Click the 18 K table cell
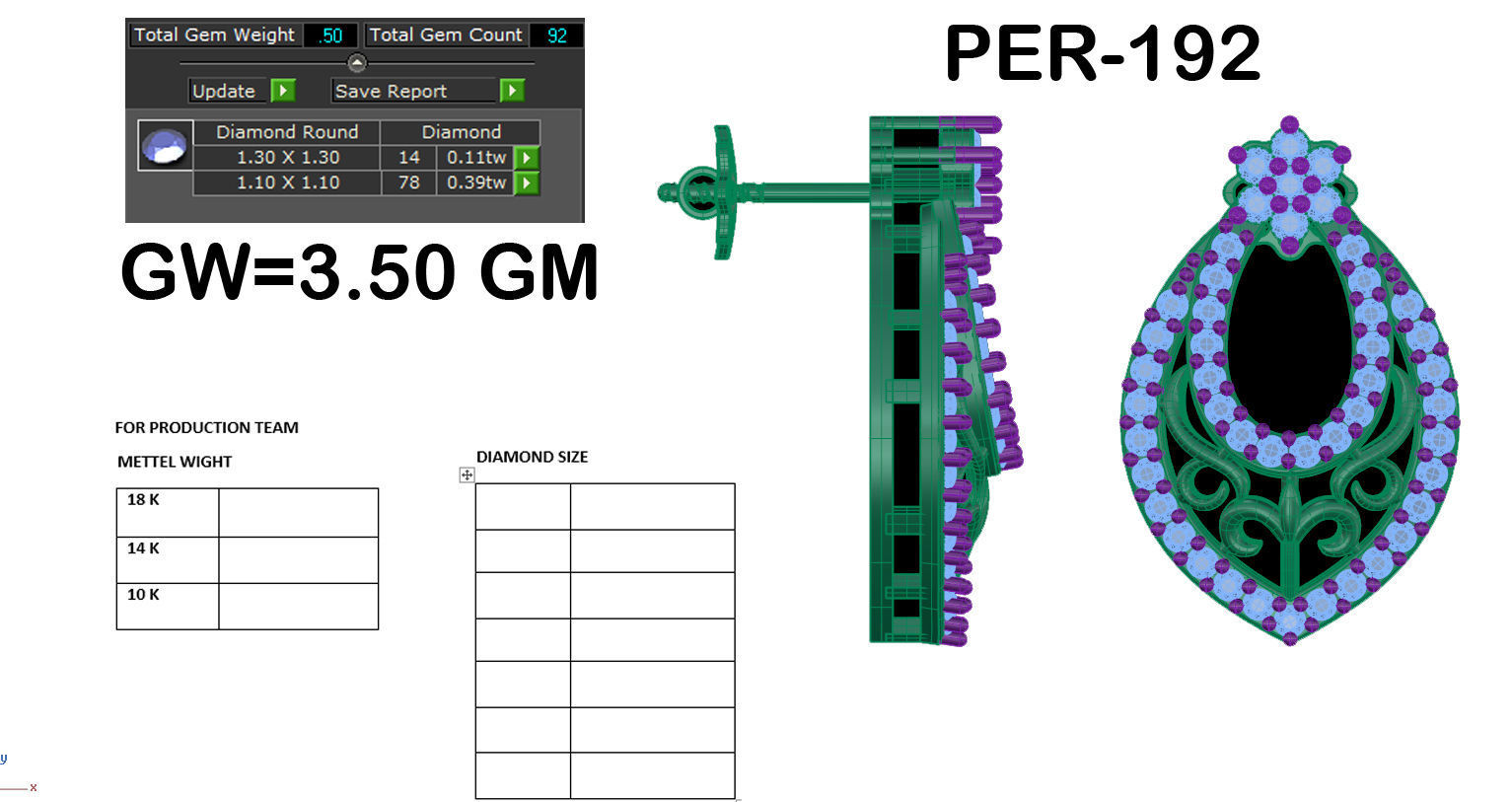The height and width of the screenshot is (802, 1512). tap(168, 513)
